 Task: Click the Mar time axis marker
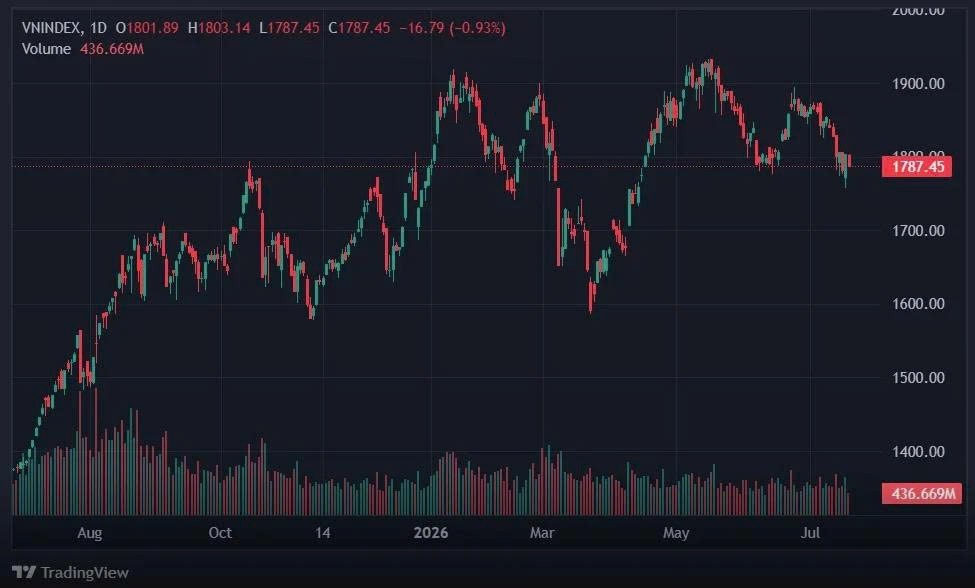(x=542, y=533)
